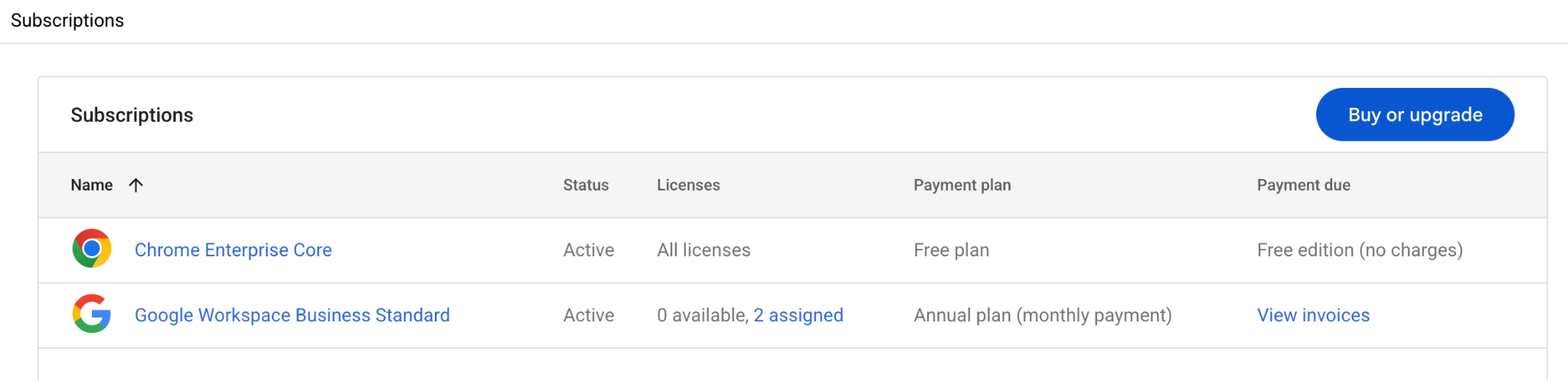Click the Subscriptions page title
The image size is (1568, 381).
[67, 21]
